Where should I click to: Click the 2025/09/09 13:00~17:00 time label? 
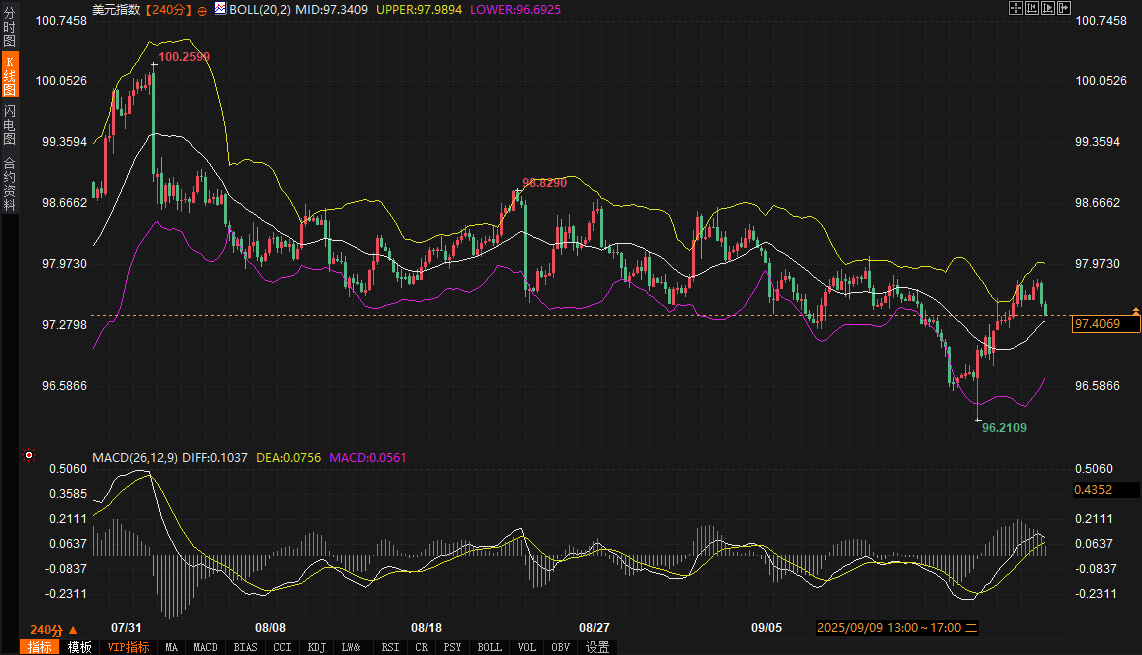tap(897, 628)
